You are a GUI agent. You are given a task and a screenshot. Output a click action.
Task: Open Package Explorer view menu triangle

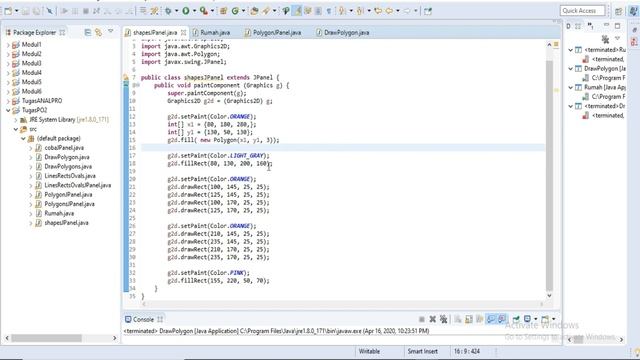click(x=111, y=31)
